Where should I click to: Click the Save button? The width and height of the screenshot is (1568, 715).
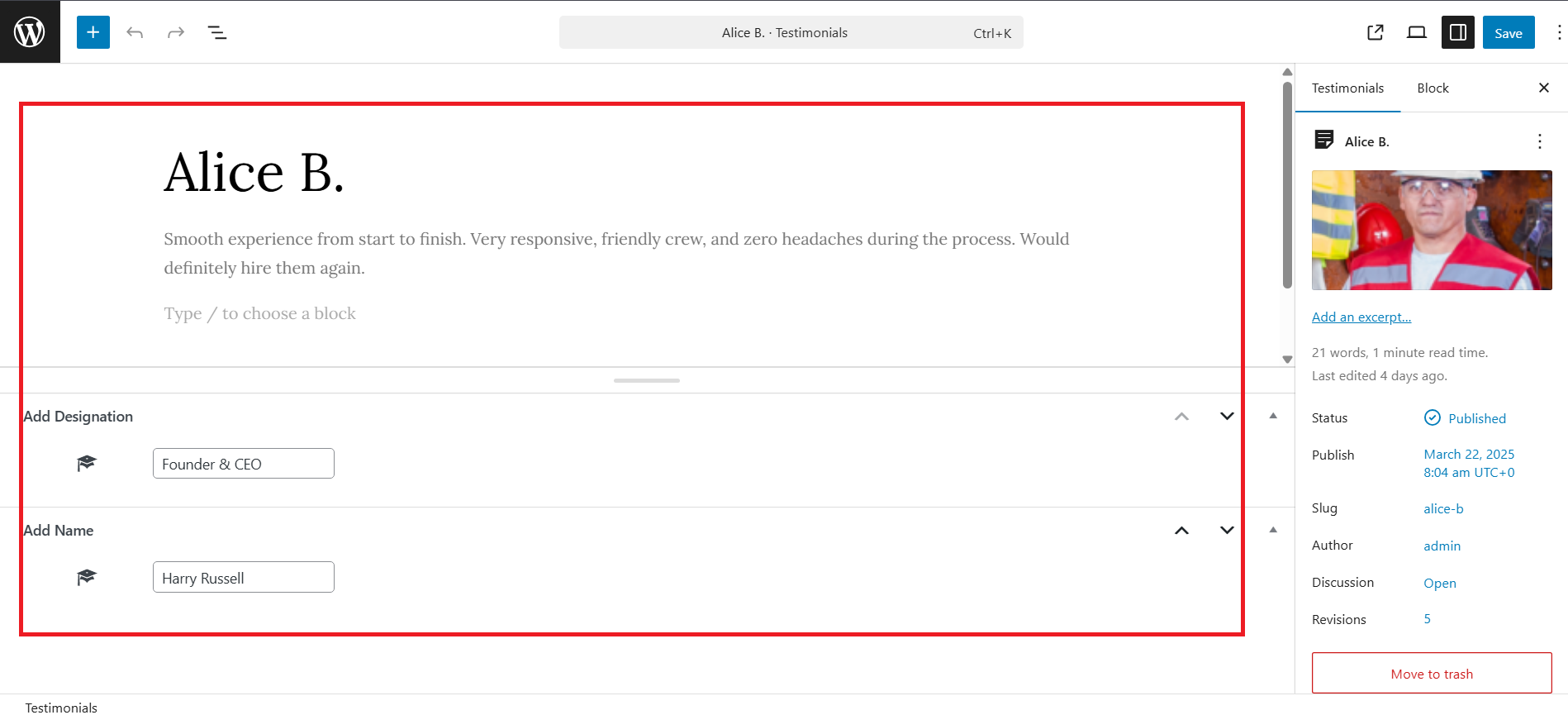tap(1508, 32)
